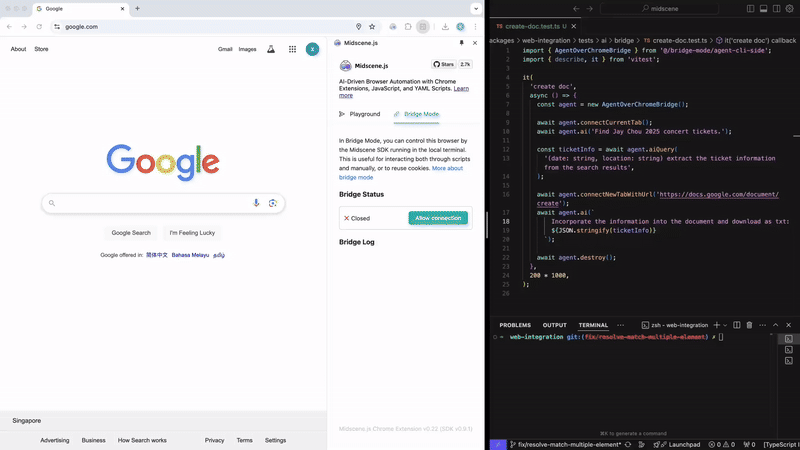Select the TERMINAL panel tab
The height and width of the screenshot is (450, 800).
tap(593, 325)
